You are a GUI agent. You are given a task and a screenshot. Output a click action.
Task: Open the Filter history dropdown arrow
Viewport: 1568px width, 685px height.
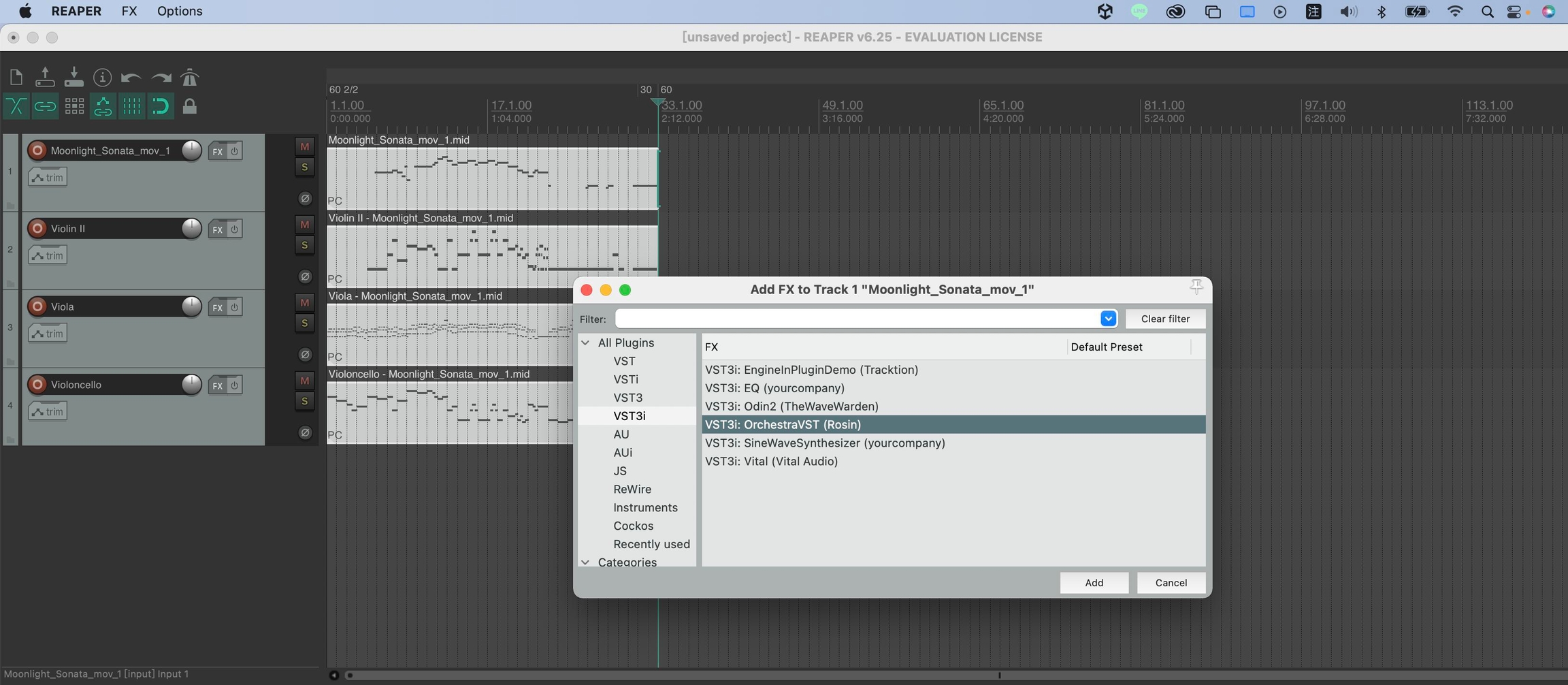pos(1108,319)
